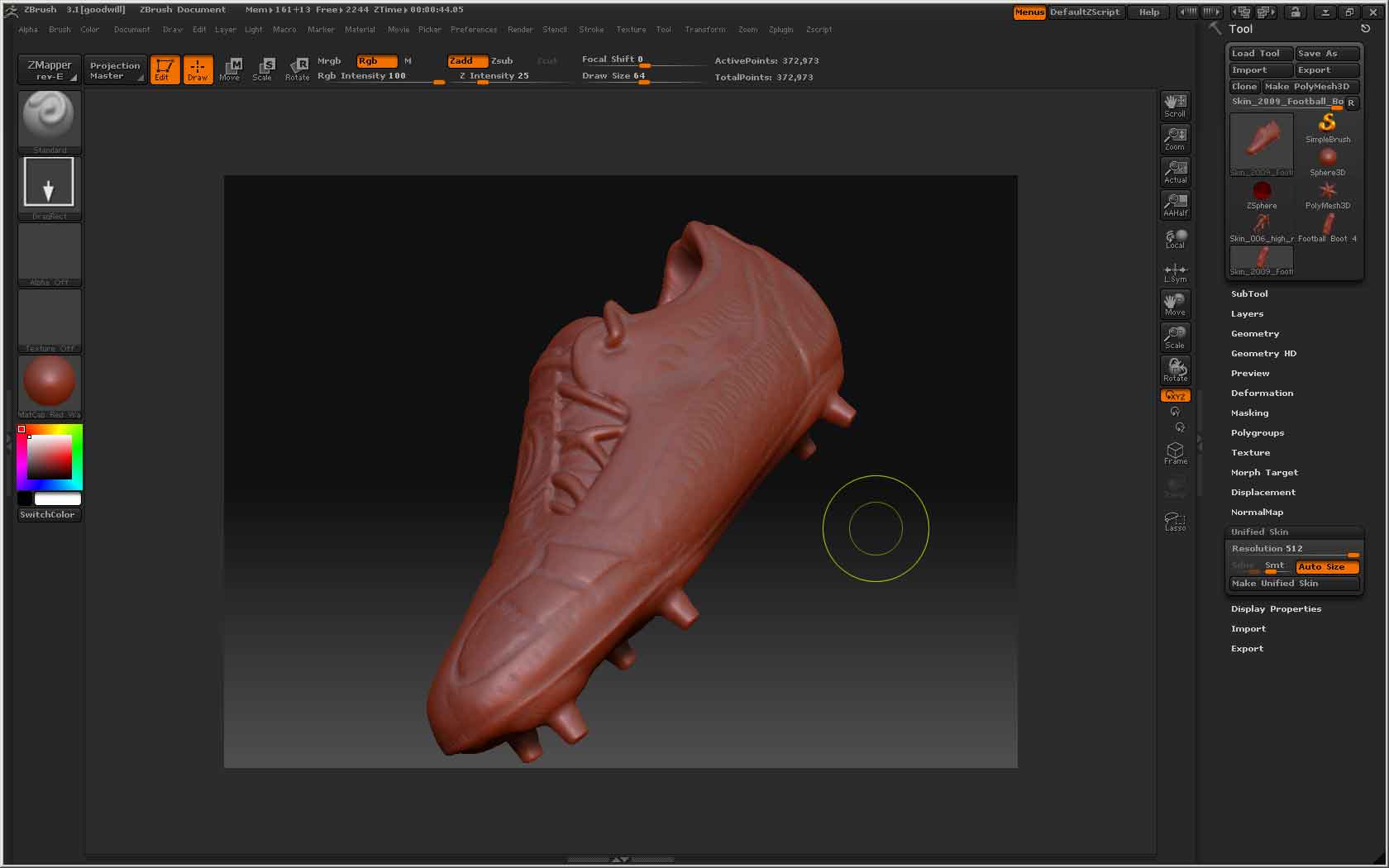
Task: Open the Transform menu
Action: [705, 30]
